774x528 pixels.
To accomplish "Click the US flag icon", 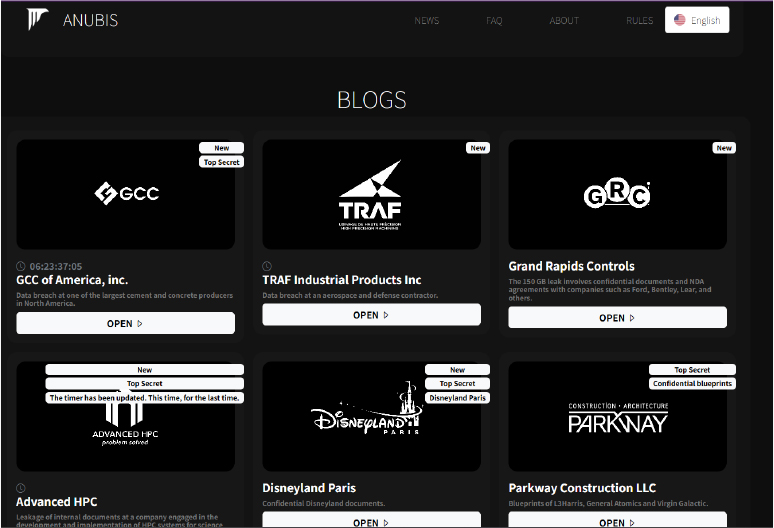I will (680, 20).
